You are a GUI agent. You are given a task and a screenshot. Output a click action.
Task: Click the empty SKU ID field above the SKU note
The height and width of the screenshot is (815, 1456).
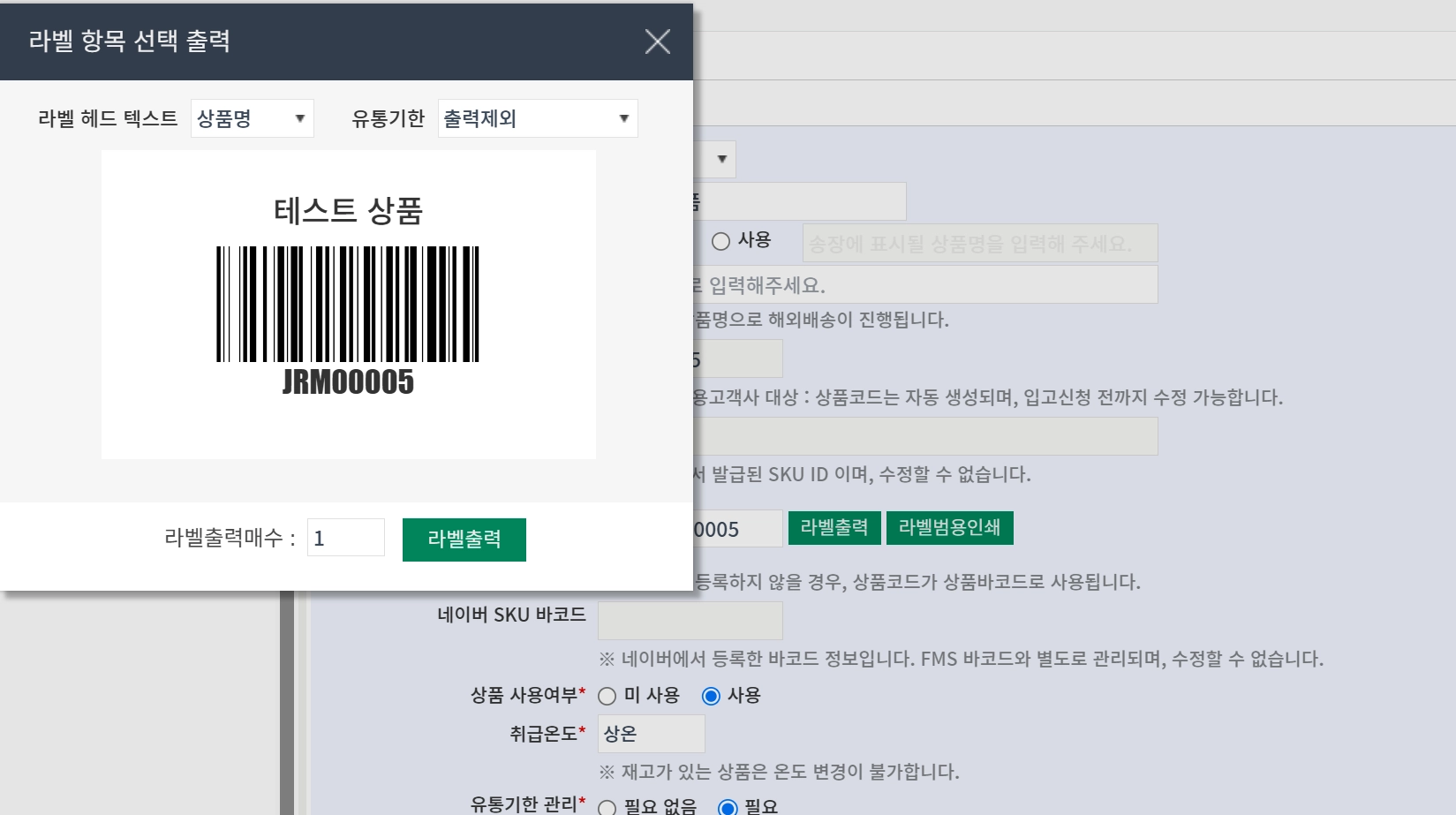pos(925,436)
